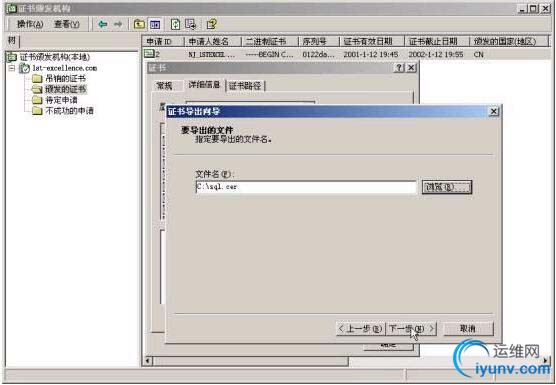The image size is (556, 385).
Task: Click the Up one level folder icon
Action: coord(139,24)
